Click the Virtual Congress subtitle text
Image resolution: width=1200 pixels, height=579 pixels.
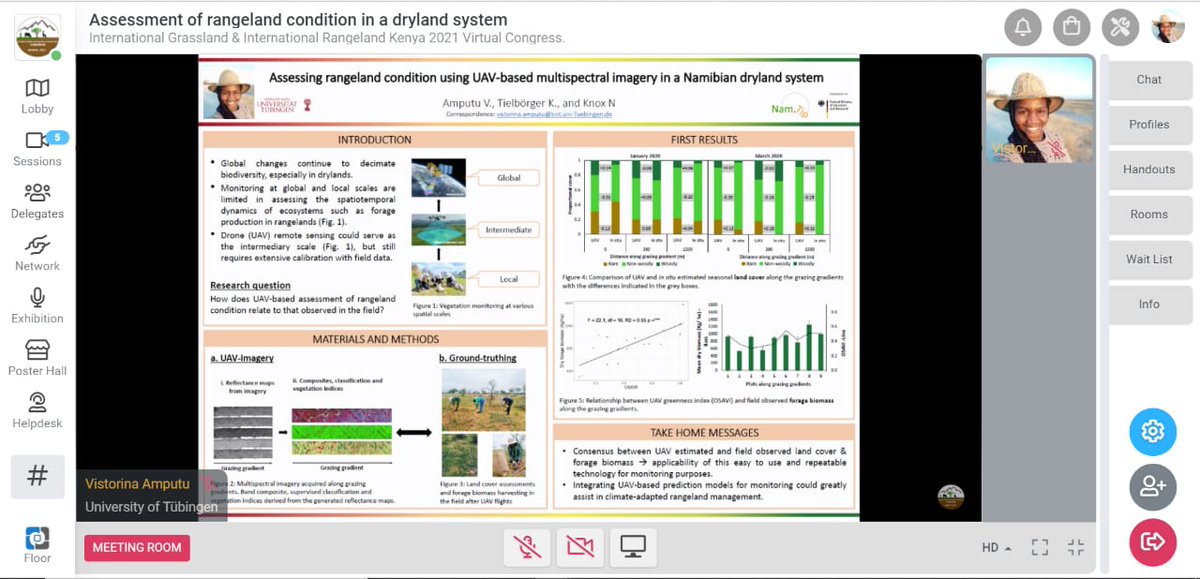click(x=327, y=39)
